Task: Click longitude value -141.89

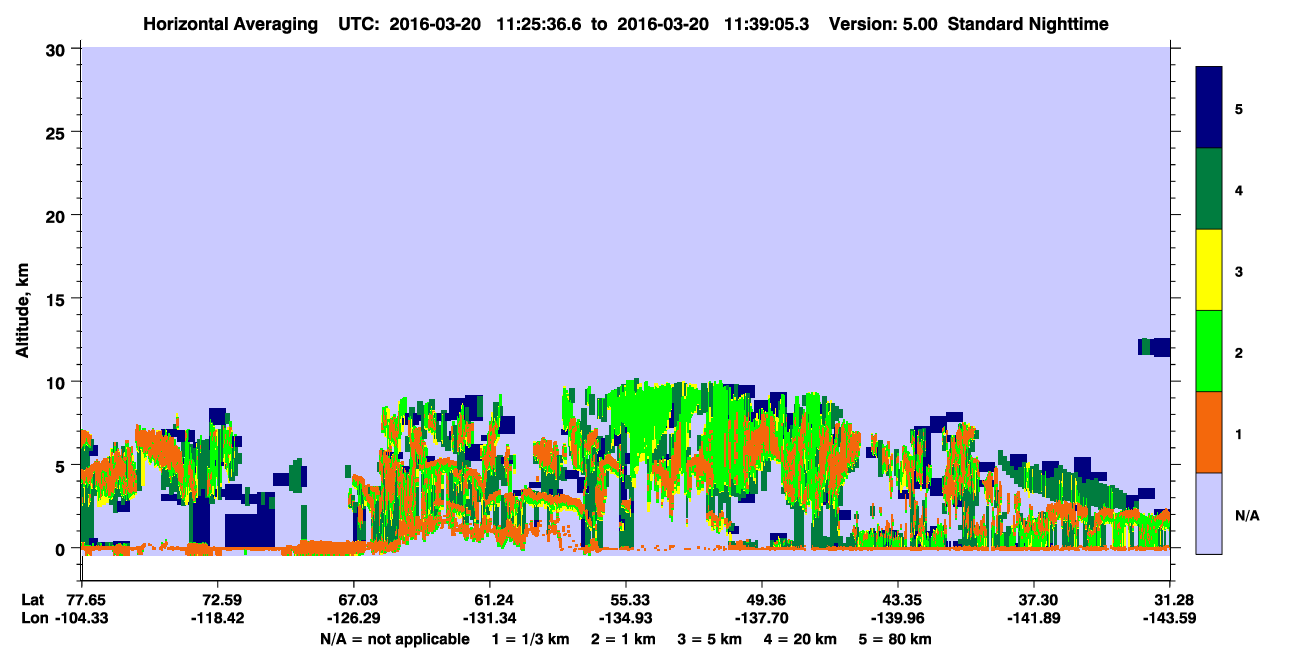Action: click(x=1034, y=618)
